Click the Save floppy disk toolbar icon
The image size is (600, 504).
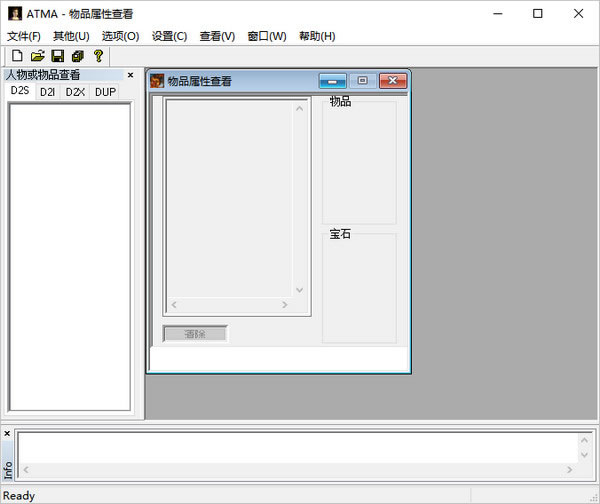pos(58,56)
